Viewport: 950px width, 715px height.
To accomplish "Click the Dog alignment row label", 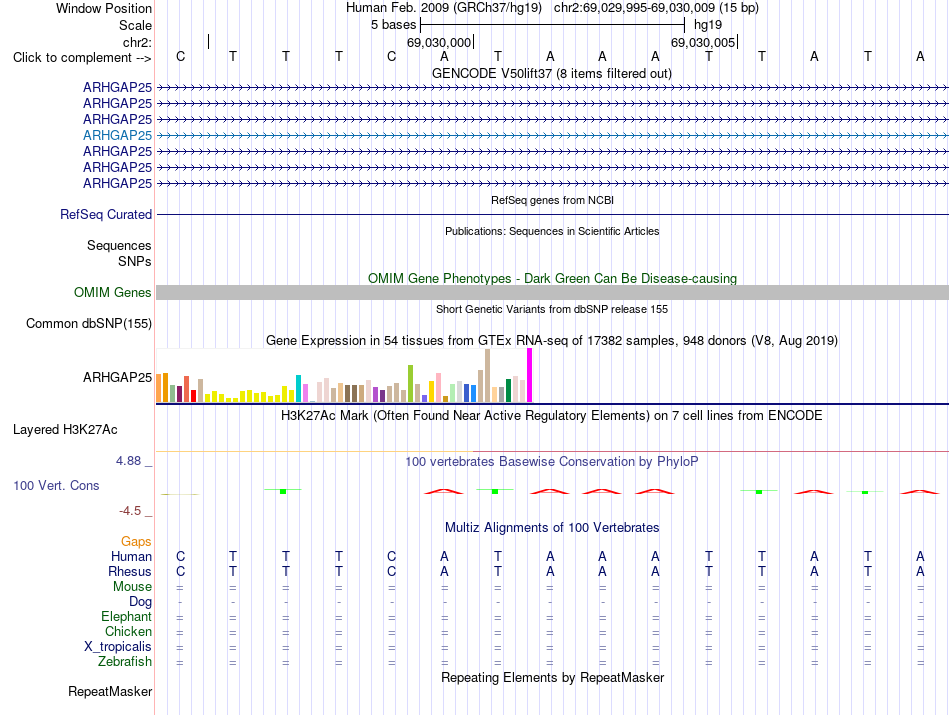I will click(x=141, y=602).
